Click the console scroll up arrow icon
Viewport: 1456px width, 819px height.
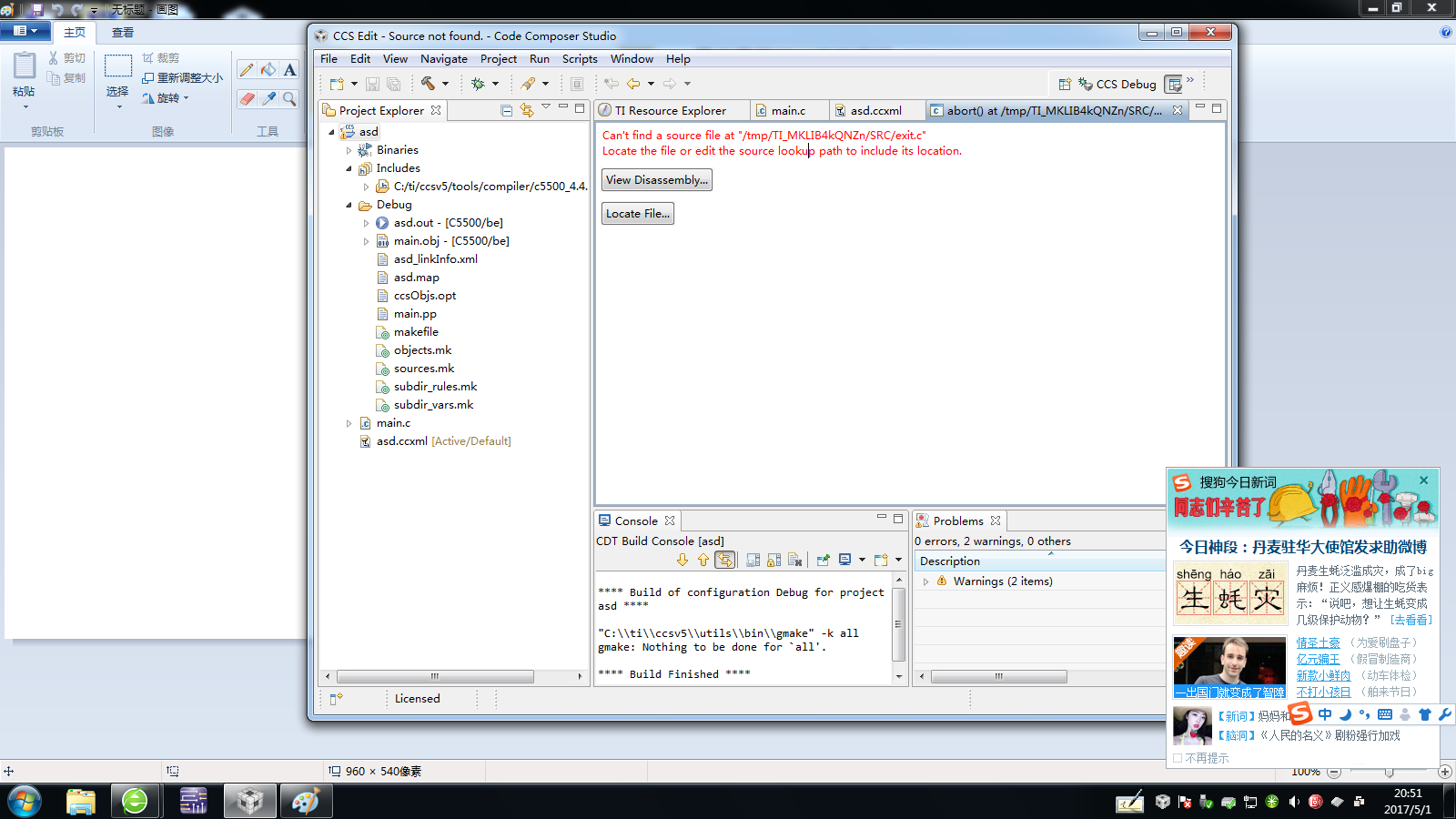tap(703, 560)
